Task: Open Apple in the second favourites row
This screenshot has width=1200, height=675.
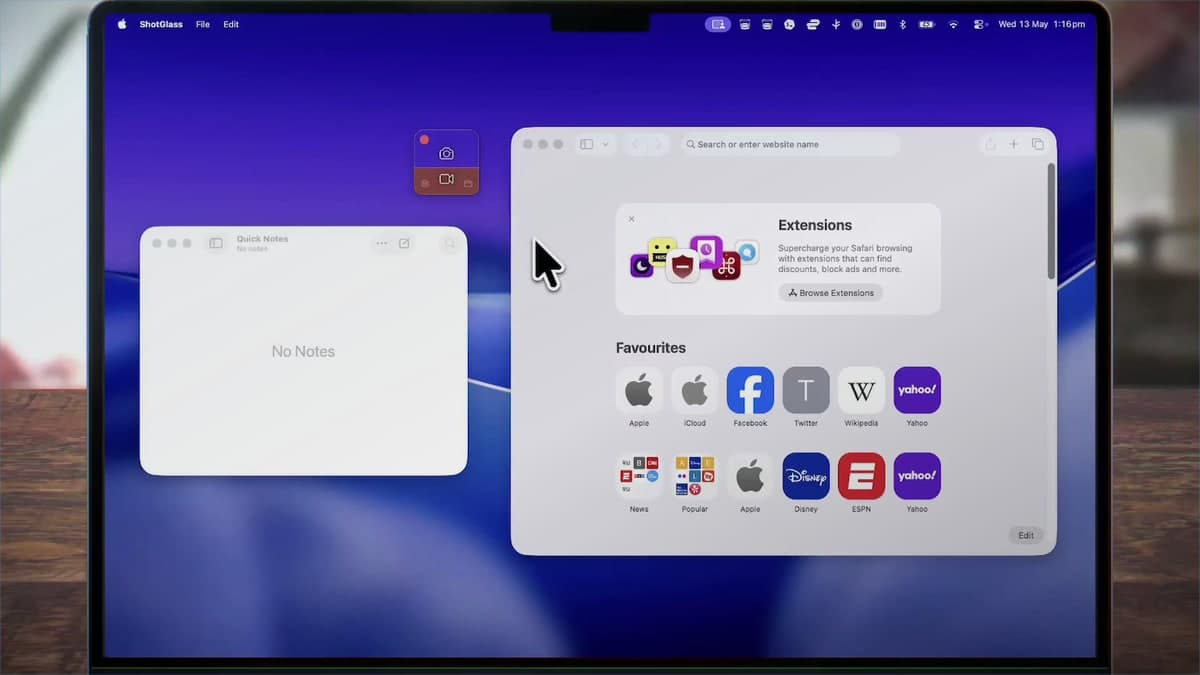Action: pyautogui.click(x=750, y=476)
